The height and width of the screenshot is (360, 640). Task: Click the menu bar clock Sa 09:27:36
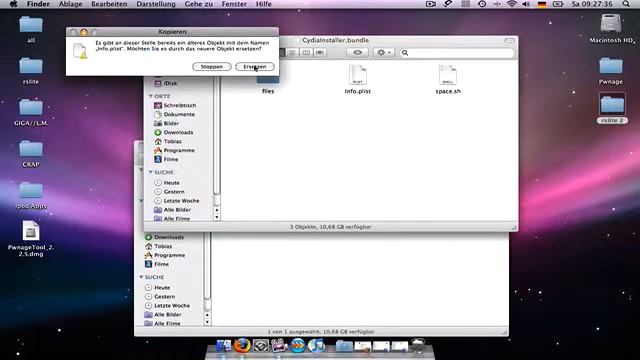coord(592,4)
